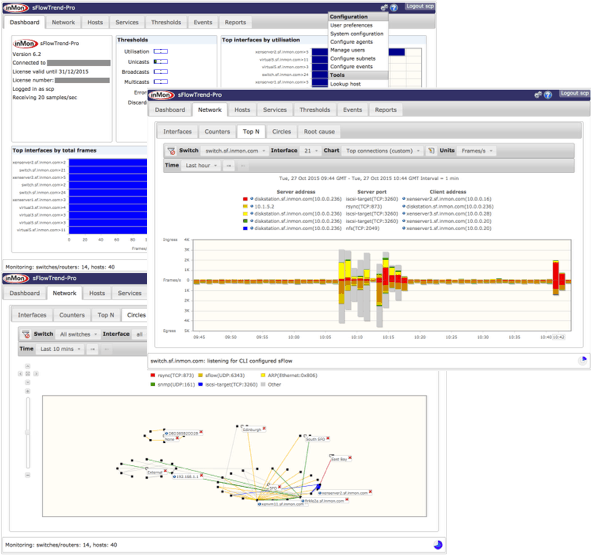Remove the External node with its red X
Image resolution: width=591 pixels, height=555 pixels.
(165, 471)
